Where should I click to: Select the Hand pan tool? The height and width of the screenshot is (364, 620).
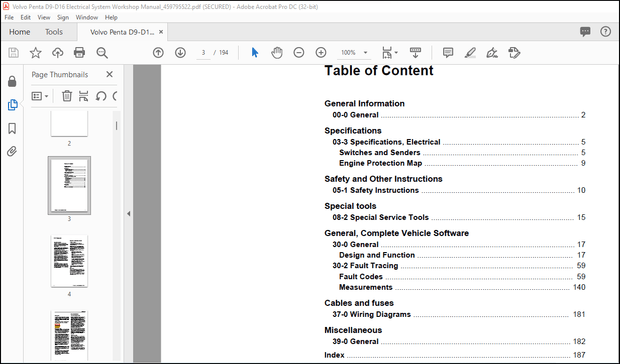(277, 53)
